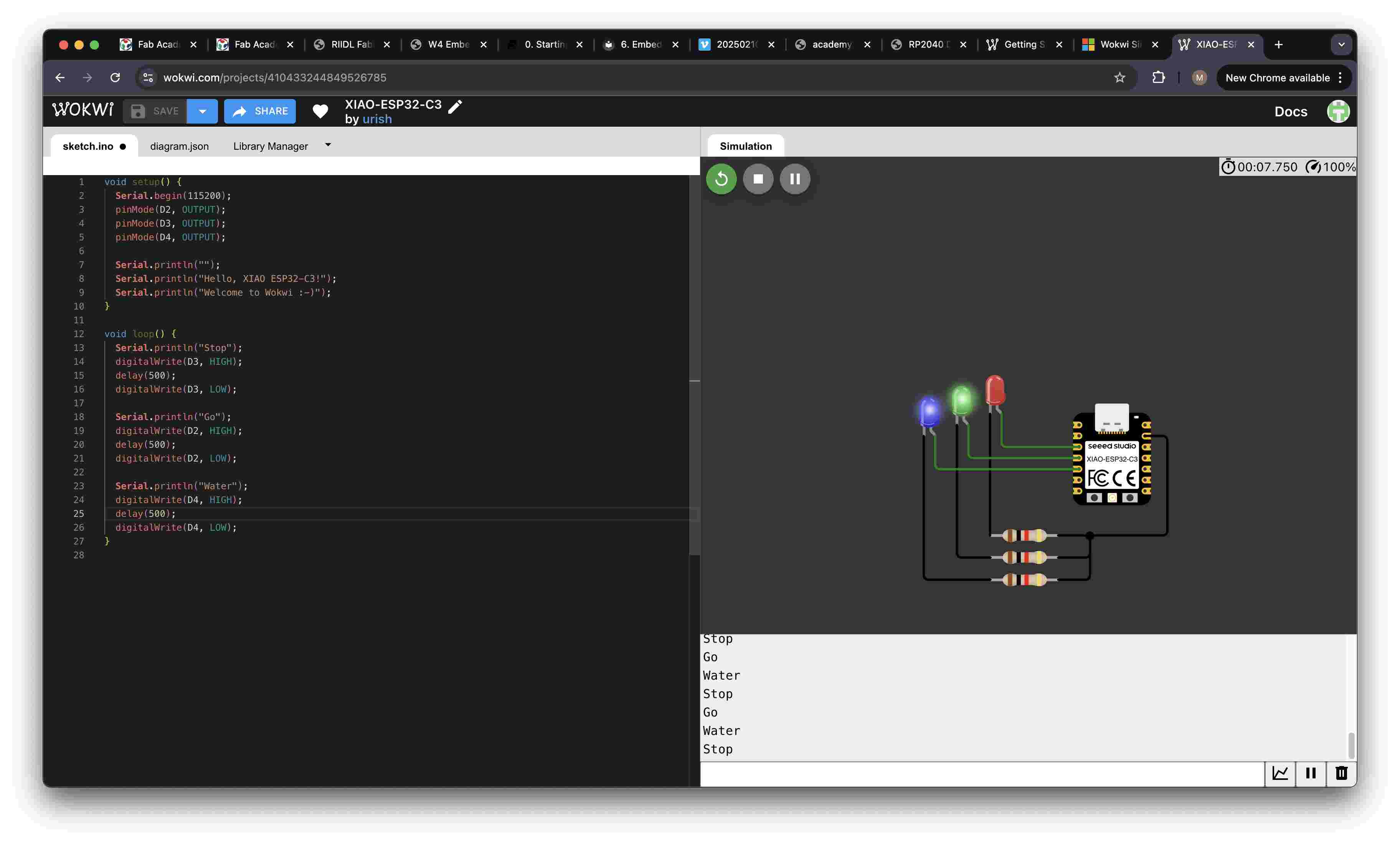Close the Wokwi Si browser tab

pos(1154,44)
